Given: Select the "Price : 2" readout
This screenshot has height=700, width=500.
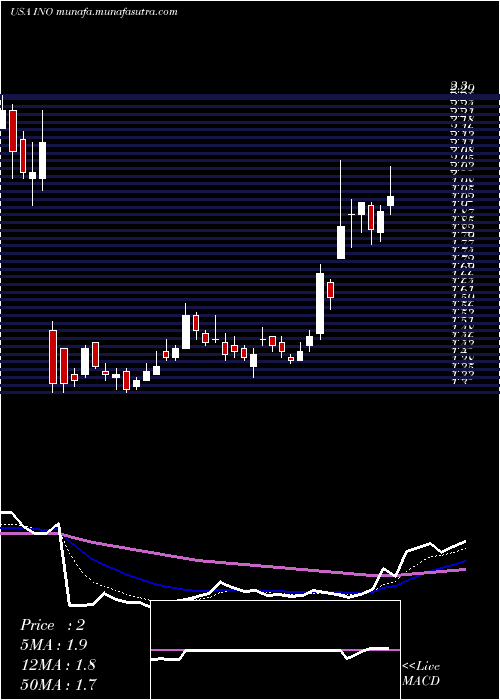Looking at the screenshot, I should pos(52,625).
